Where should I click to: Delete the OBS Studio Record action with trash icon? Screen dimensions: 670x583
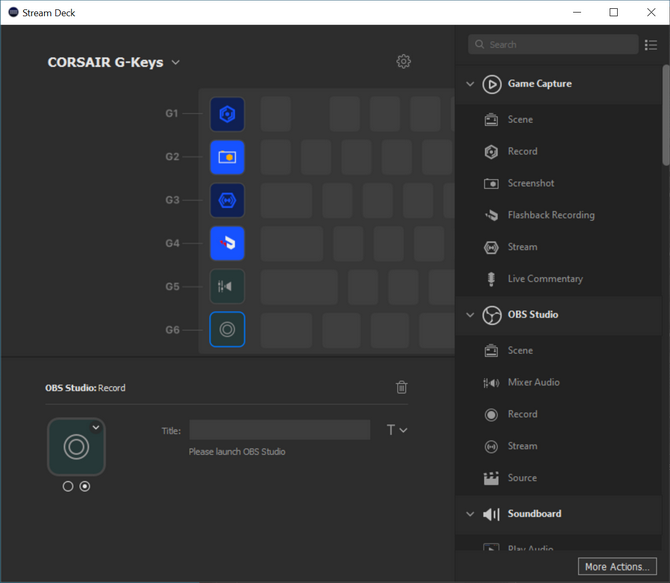pyautogui.click(x=402, y=387)
